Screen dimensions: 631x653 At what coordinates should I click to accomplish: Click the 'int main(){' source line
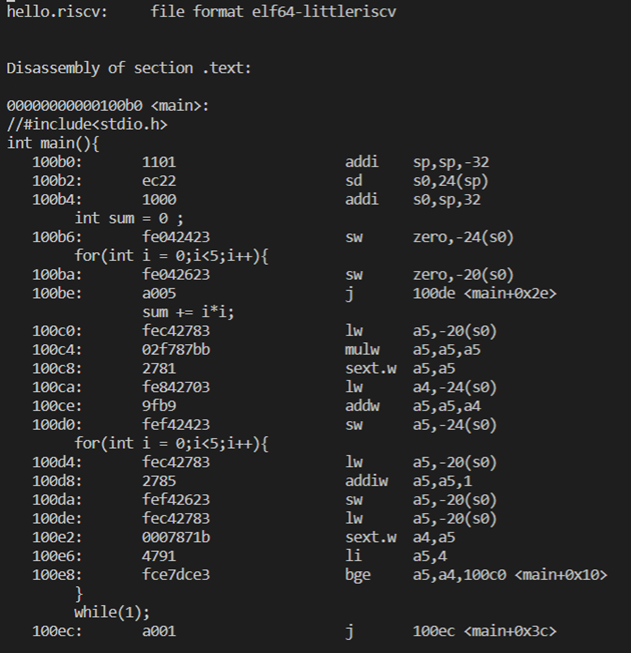coord(53,143)
